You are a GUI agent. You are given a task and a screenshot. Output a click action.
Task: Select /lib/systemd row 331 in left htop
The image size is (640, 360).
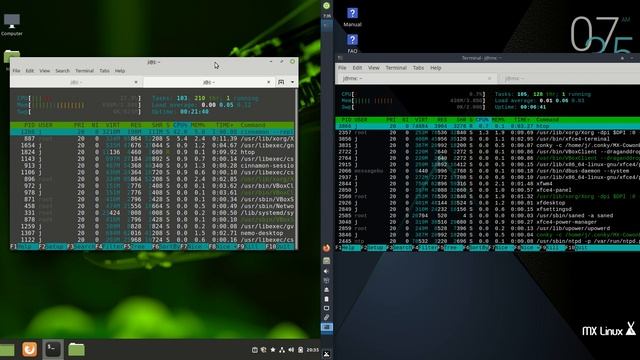[152, 213]
